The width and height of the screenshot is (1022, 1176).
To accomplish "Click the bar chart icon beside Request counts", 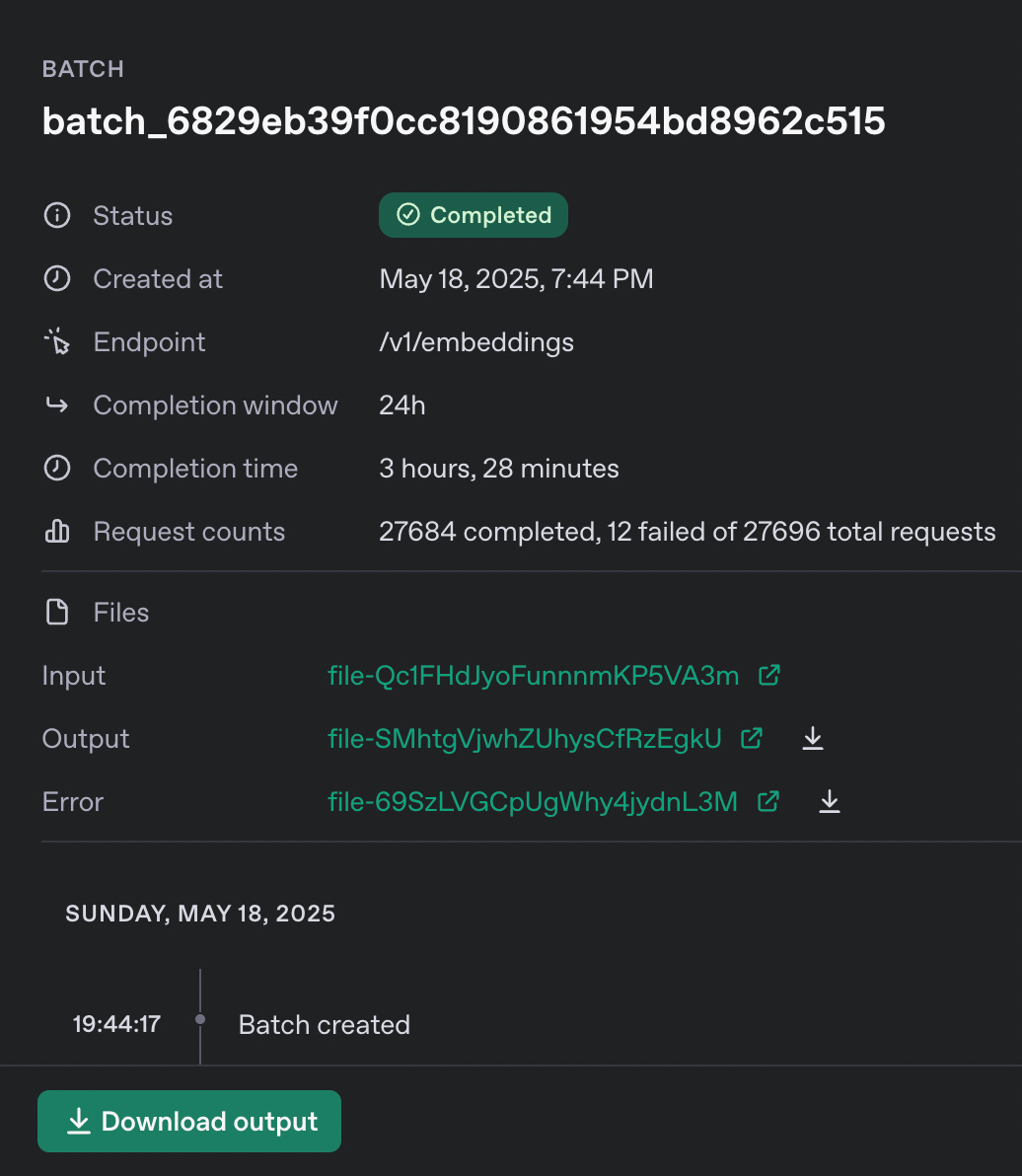I will point(57,531).
